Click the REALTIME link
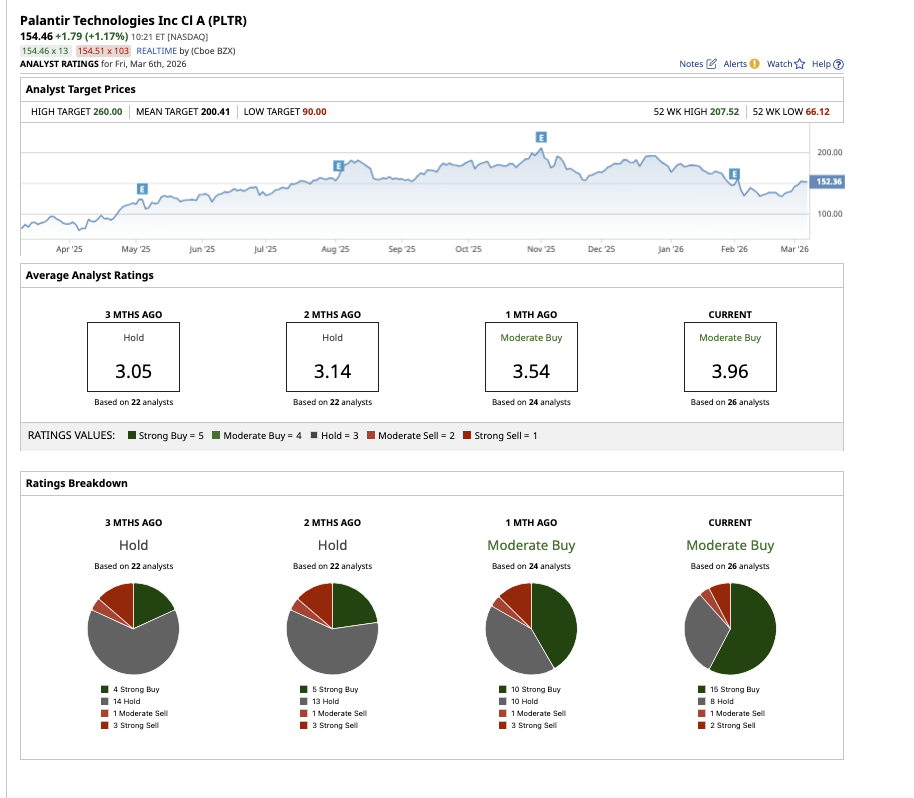Screen dimensions: 914x798 pos(156,51)
